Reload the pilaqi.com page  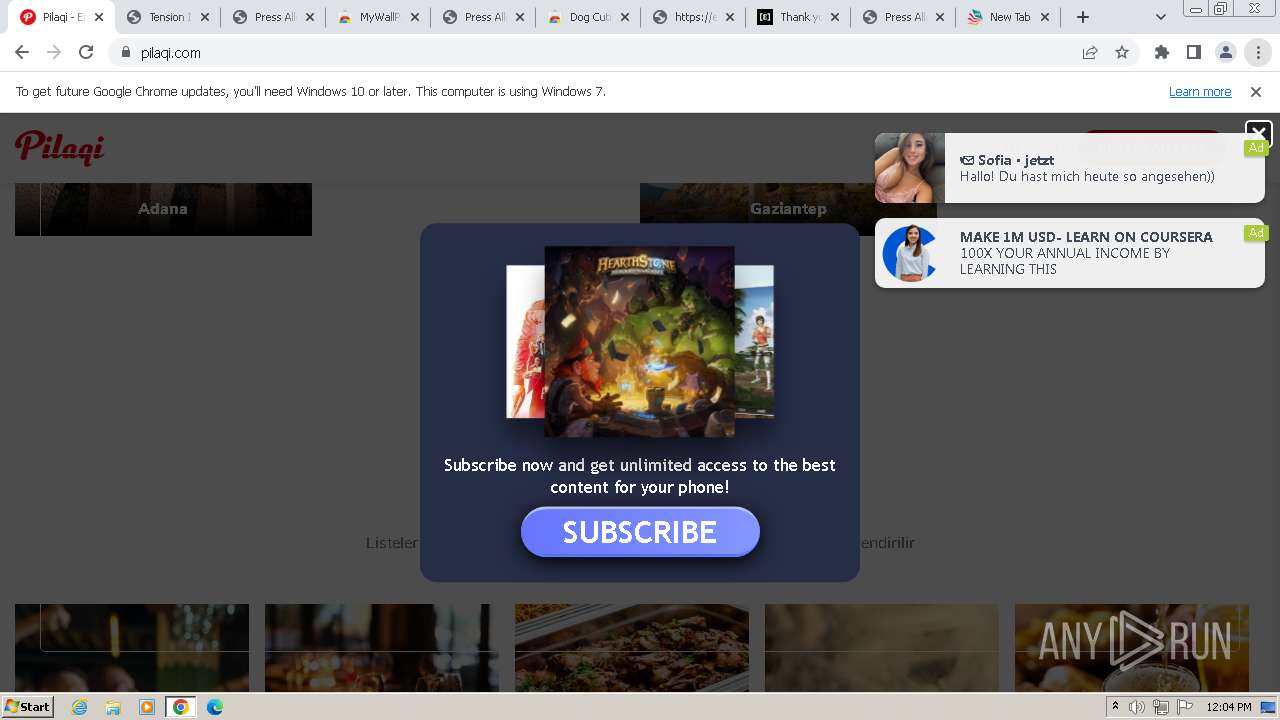tap(86, 52)
